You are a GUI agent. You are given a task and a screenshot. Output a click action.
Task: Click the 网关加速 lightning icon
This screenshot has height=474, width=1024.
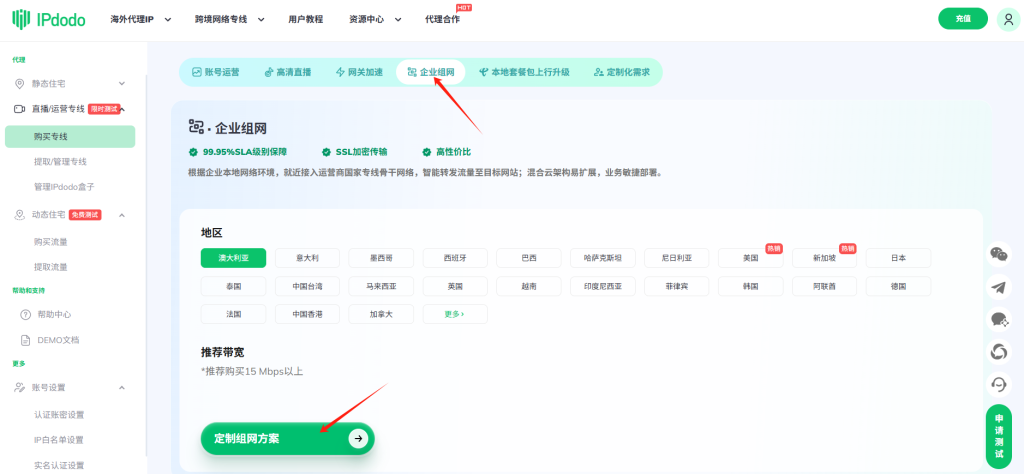(340, 72)
